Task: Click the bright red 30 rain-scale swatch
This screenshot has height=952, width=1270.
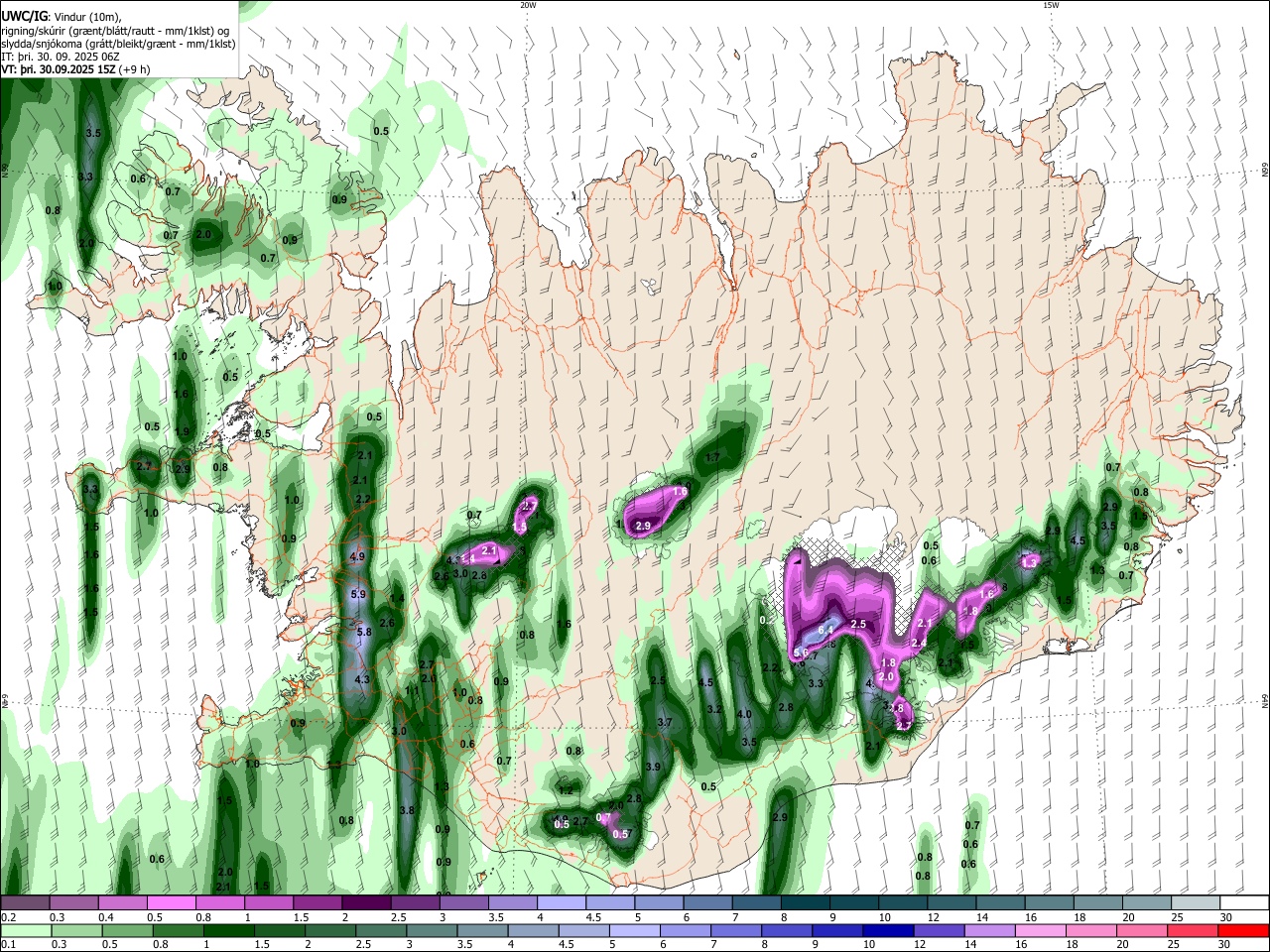Action: (x=1243, y=930)
